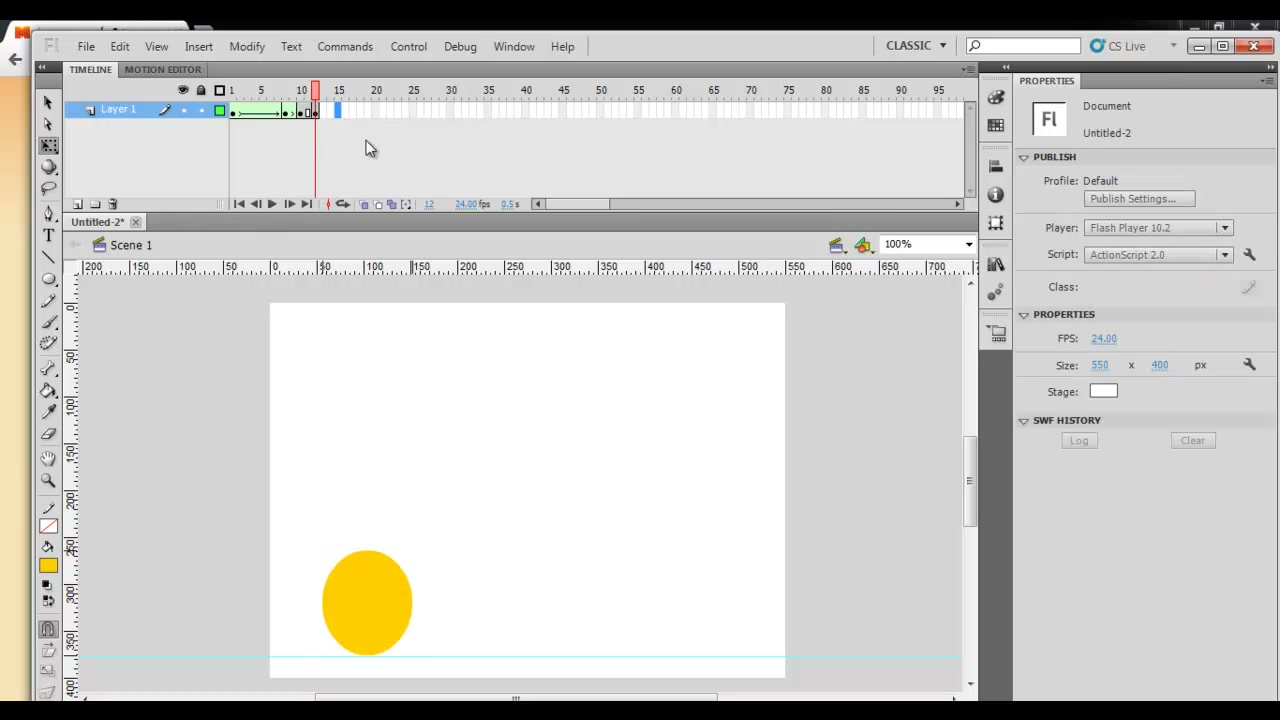Image resolution: width=1280 pixels, height=720 pixels.
Task: Open the Player version dropdown
Action: click(1158, 228)
